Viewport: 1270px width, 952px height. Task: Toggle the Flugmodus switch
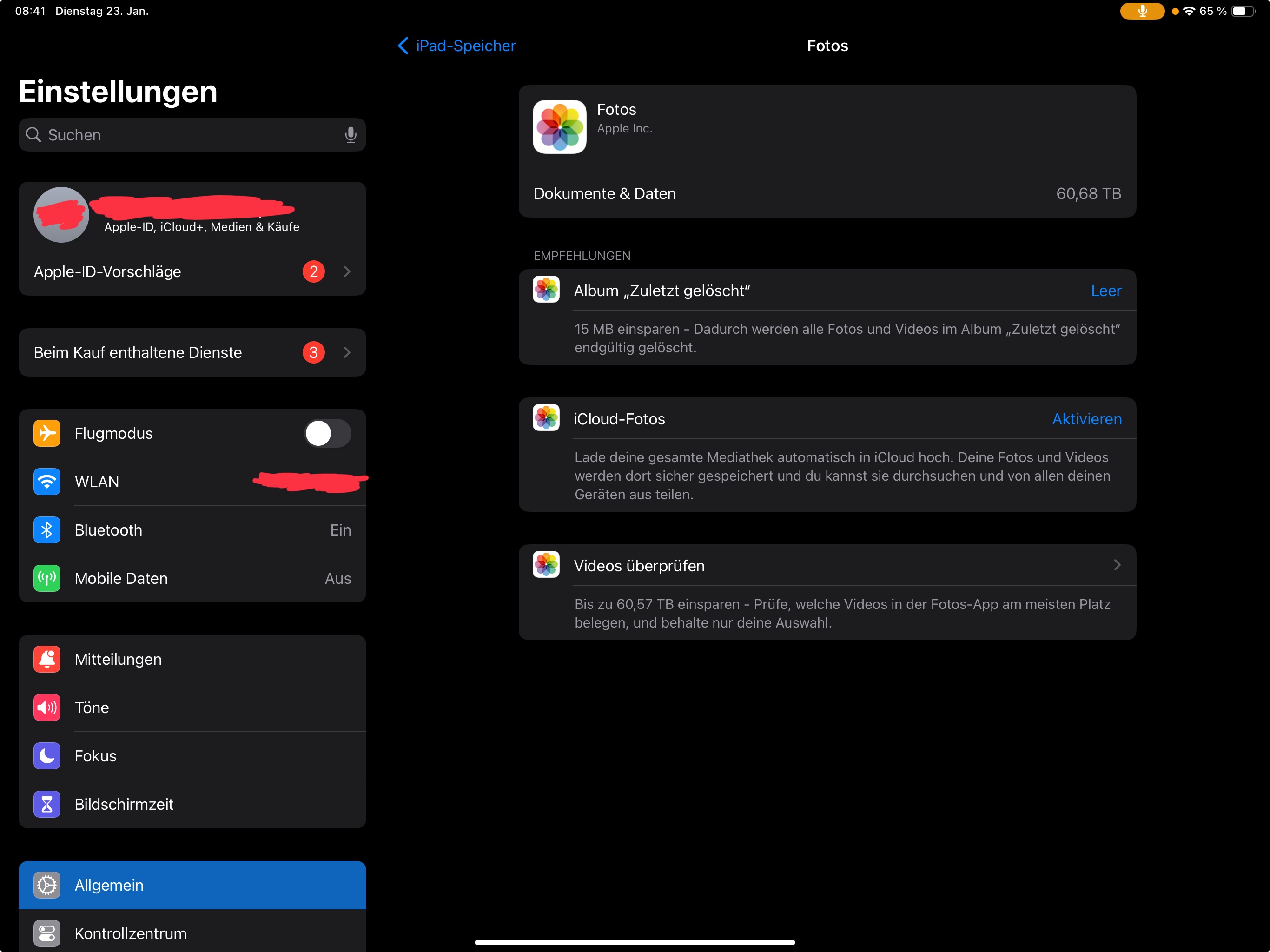327,434
